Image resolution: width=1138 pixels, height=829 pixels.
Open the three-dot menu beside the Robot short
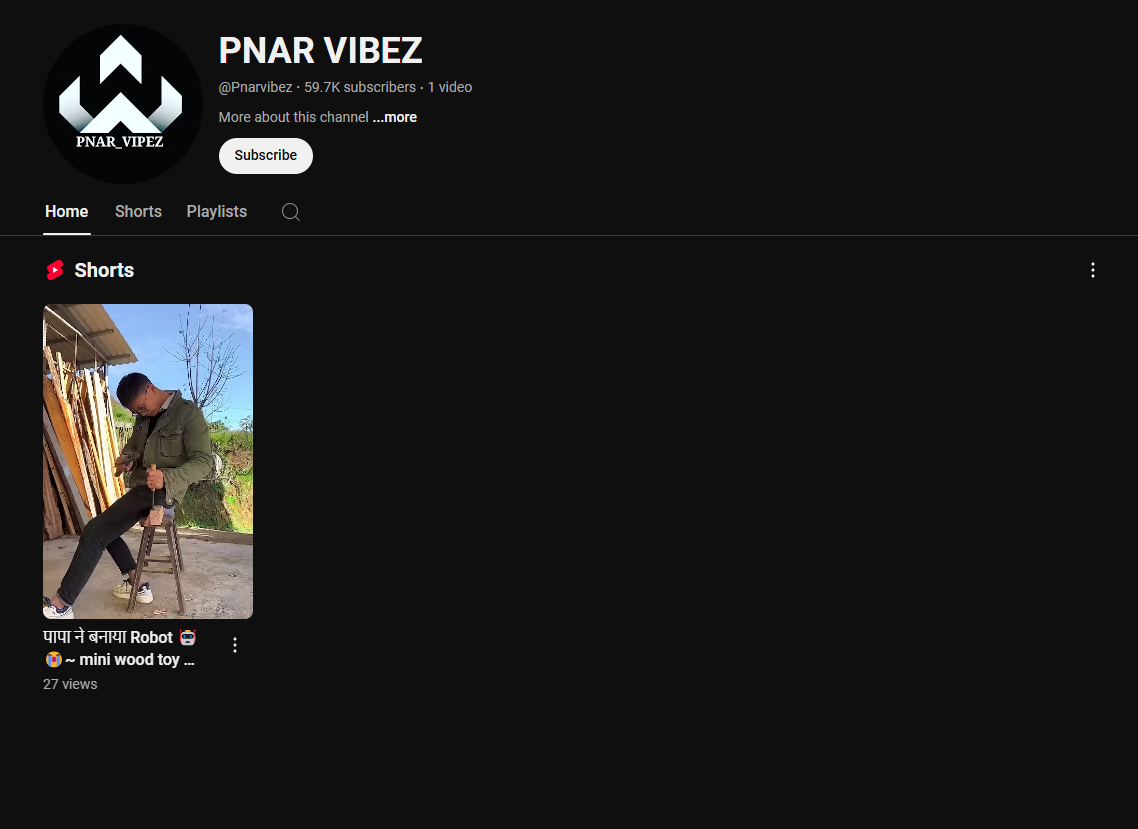[x=234, y=645]
